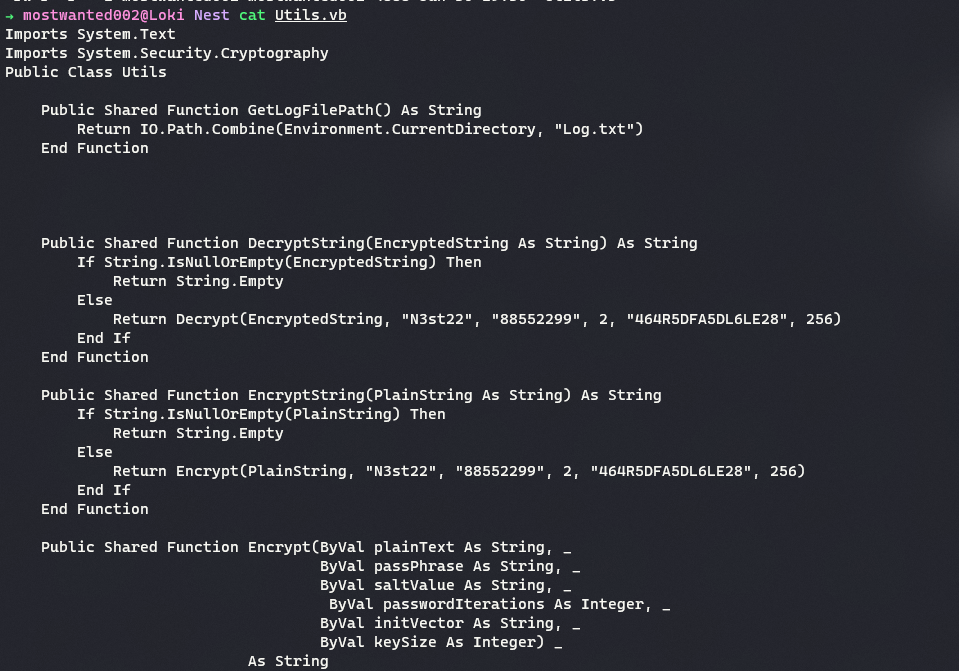Click the keySize parameter name
Viewport: 959px width, 671px height.
(405, 642)
